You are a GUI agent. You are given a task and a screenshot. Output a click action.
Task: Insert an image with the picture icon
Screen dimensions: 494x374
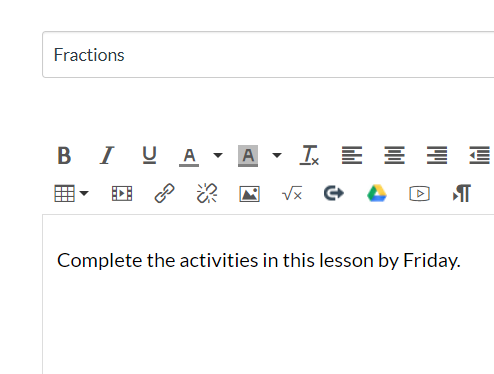(249, 194)
